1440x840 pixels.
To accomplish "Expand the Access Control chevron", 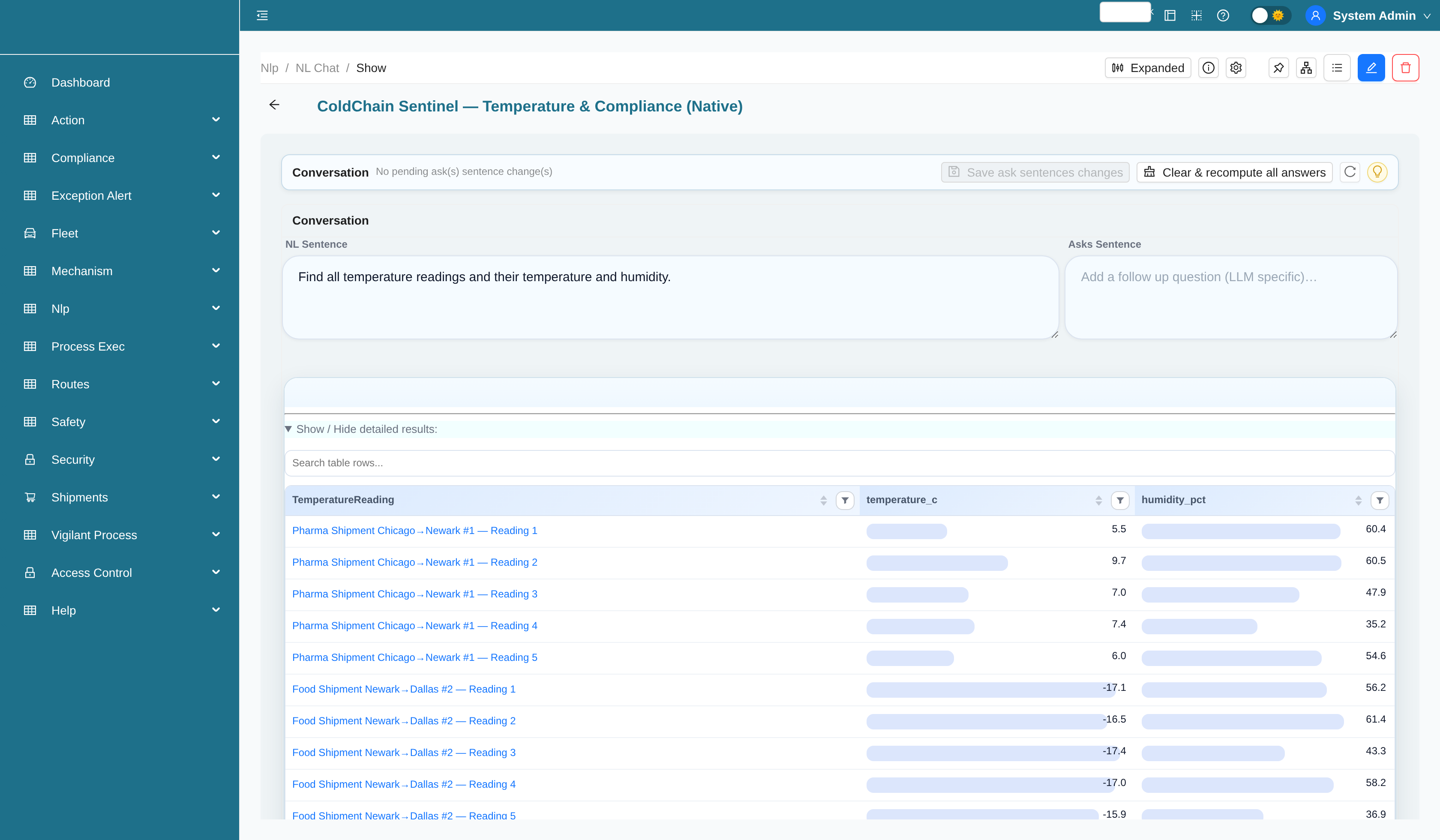I will (x=216, y=572).
